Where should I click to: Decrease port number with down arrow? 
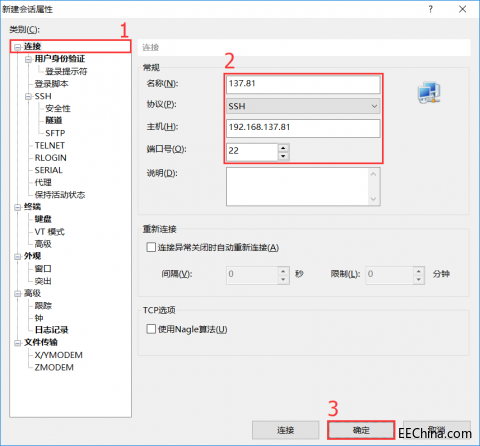283,156
